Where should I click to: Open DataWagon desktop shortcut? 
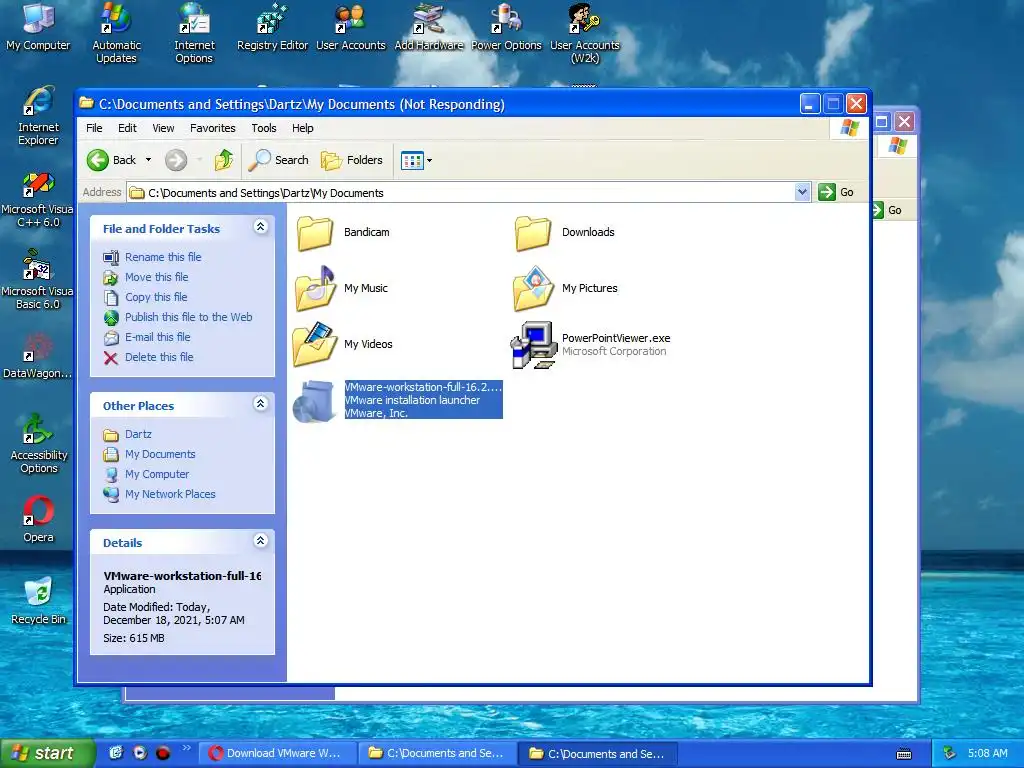point(37,356)
